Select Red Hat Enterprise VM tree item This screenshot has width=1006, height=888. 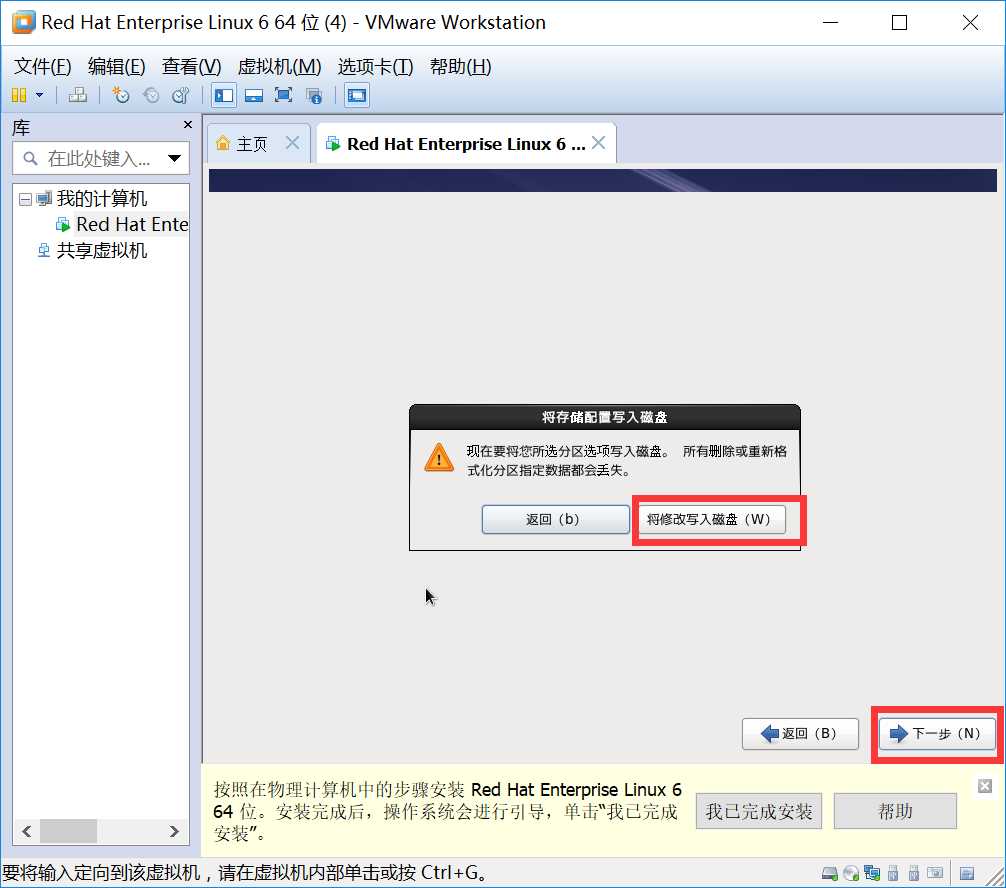(x=132, y=225)
